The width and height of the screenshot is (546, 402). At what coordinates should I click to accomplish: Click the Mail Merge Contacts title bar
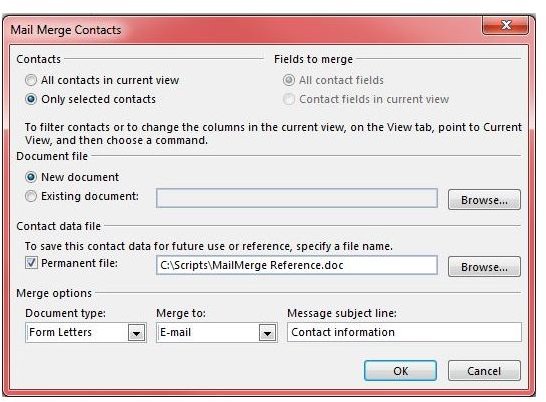tap(244, 30)
